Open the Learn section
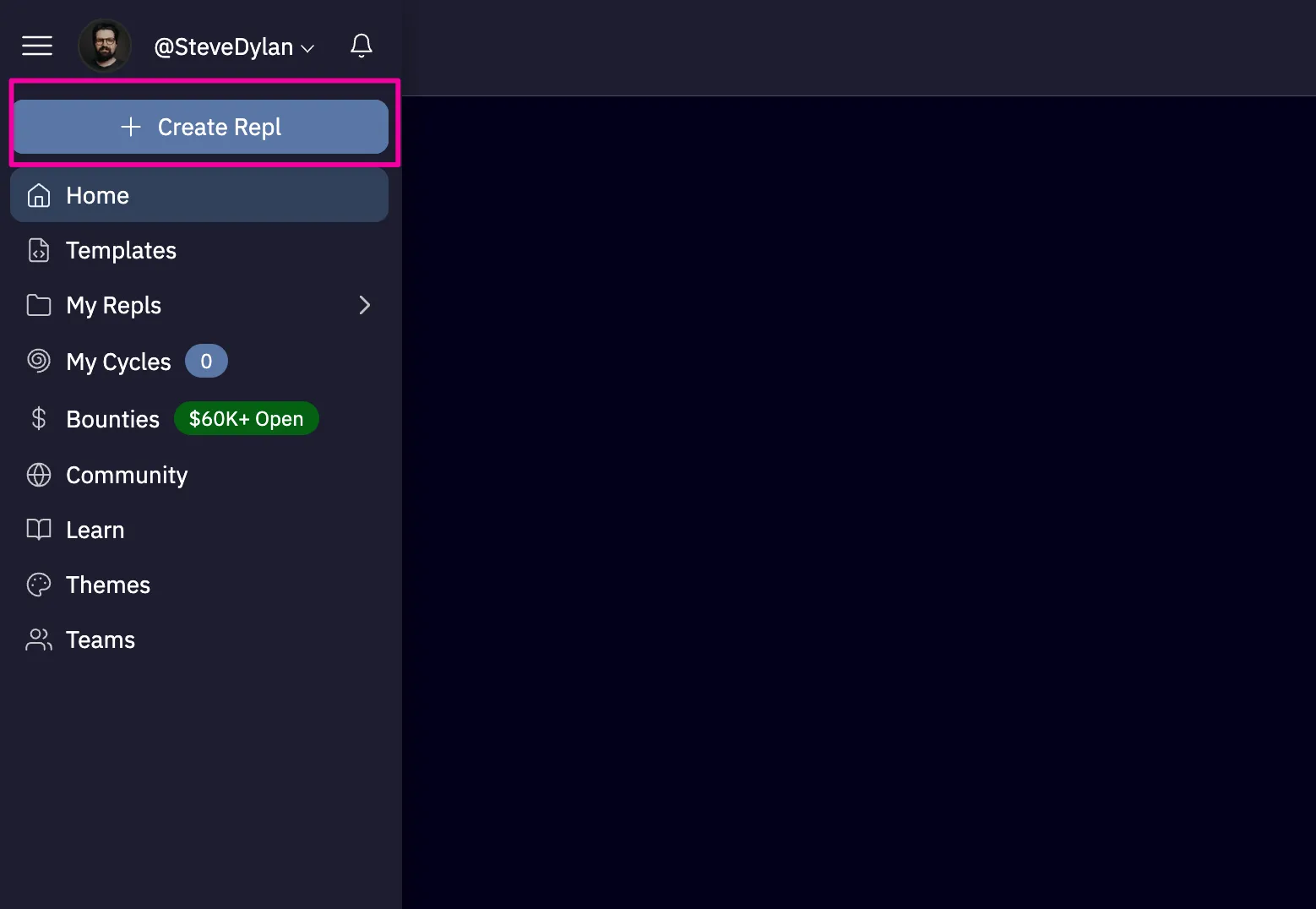 [199, 530]
